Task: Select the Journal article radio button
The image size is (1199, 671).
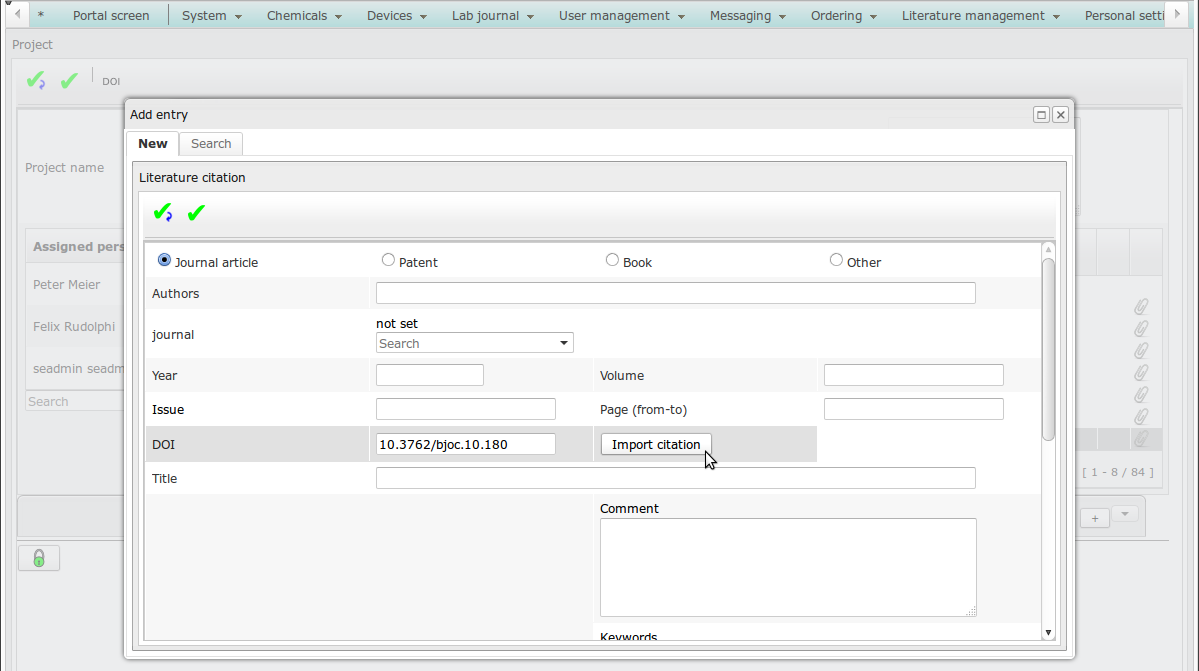Action: [x=165, y=260]
